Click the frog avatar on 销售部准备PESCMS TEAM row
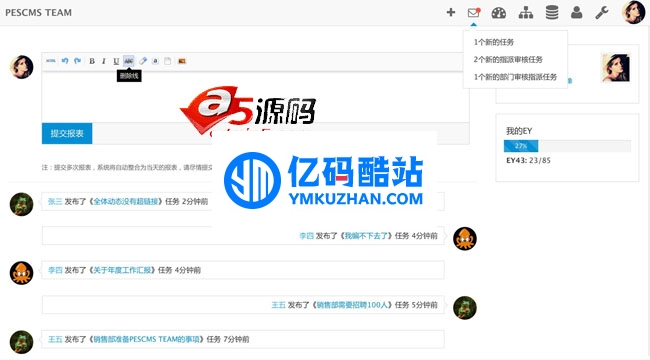 [x=22, y=342]
